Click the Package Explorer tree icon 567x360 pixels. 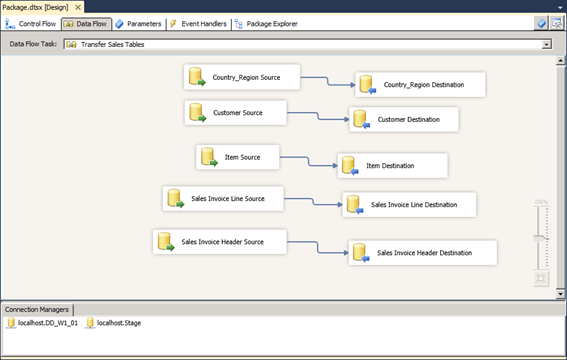pos(238,24)
